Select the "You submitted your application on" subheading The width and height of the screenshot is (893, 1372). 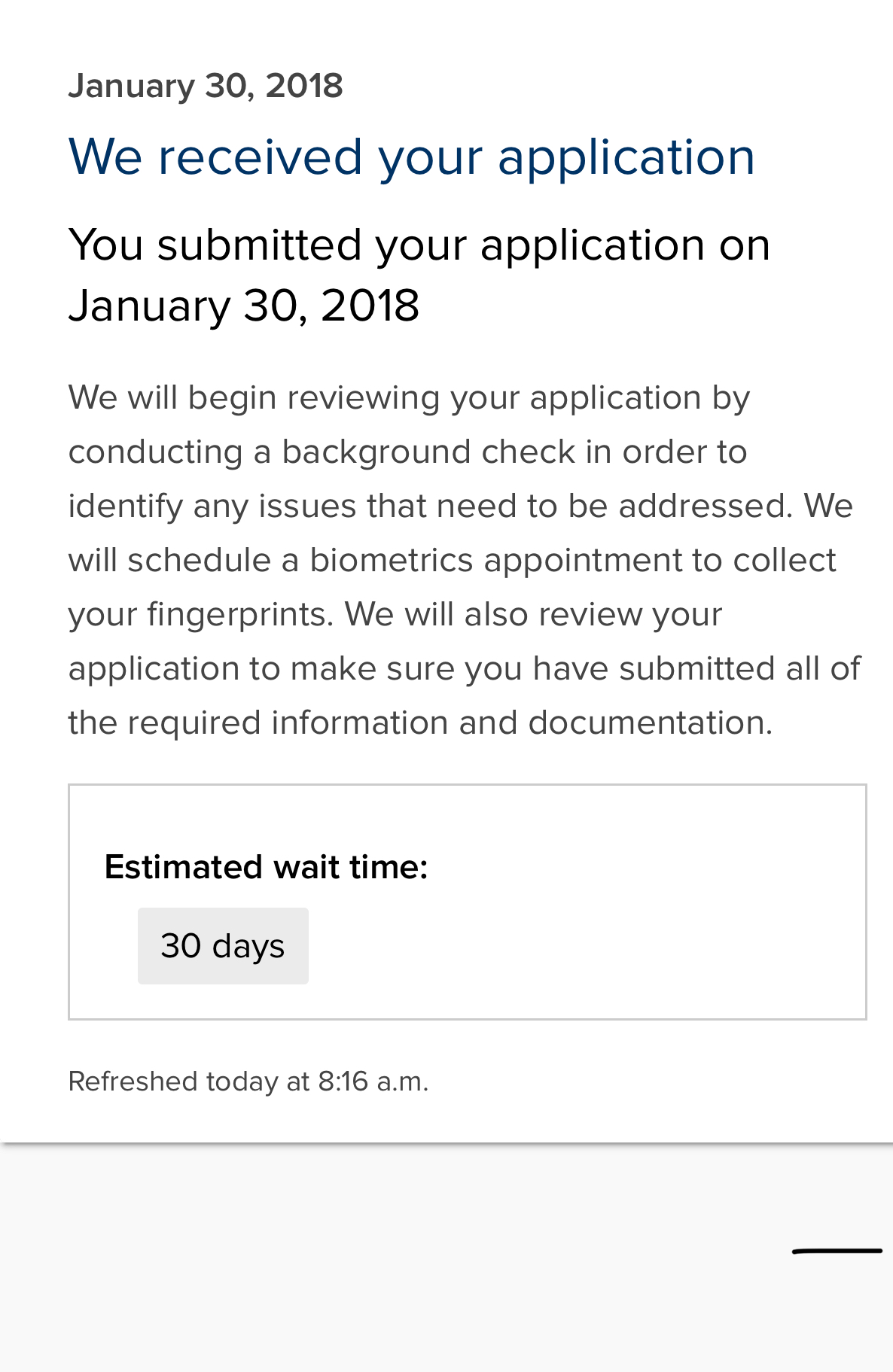point(419,245)
